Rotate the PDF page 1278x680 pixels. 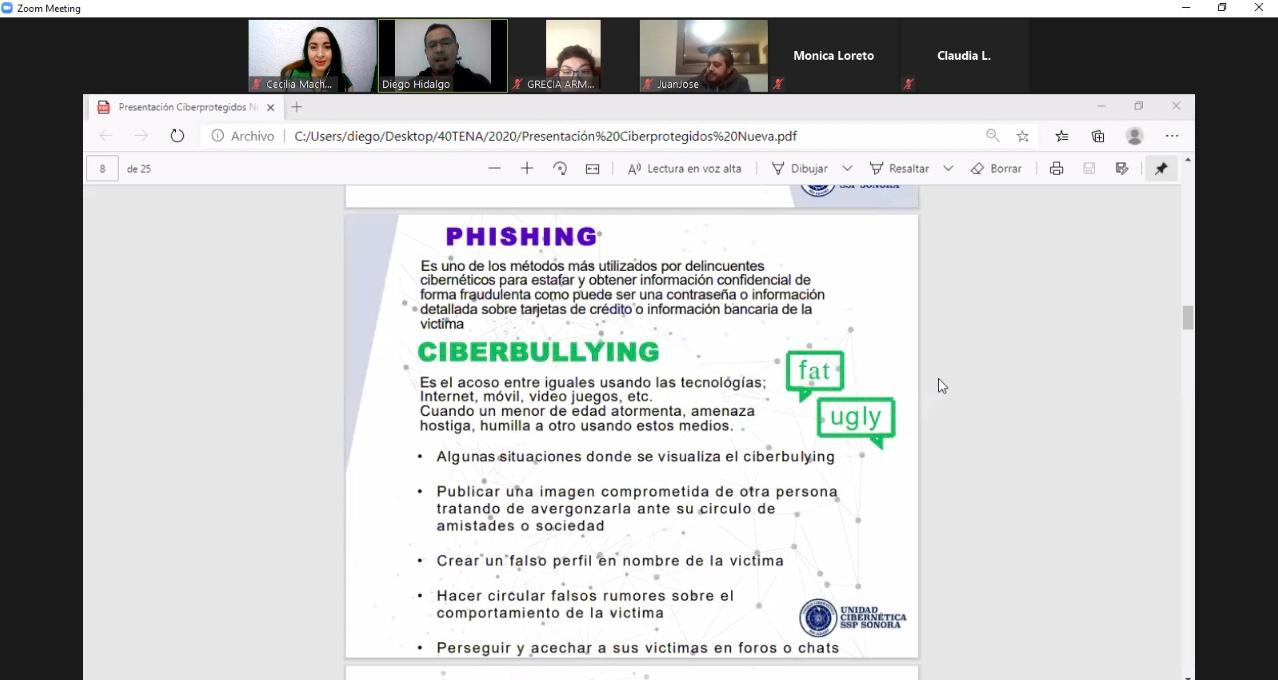click(x=560, y=169)
